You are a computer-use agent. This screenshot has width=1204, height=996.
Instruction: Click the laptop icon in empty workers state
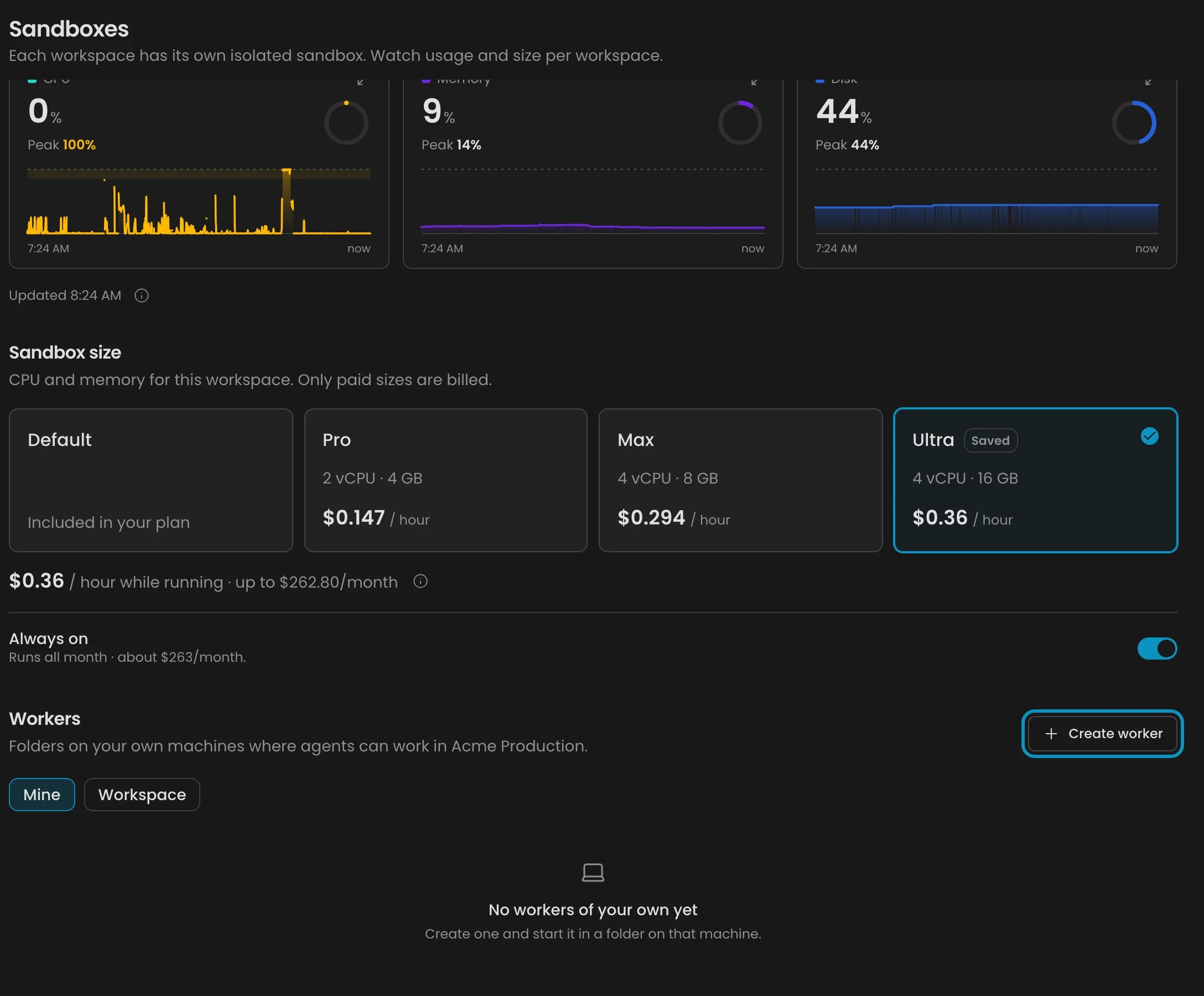[593, 873]
